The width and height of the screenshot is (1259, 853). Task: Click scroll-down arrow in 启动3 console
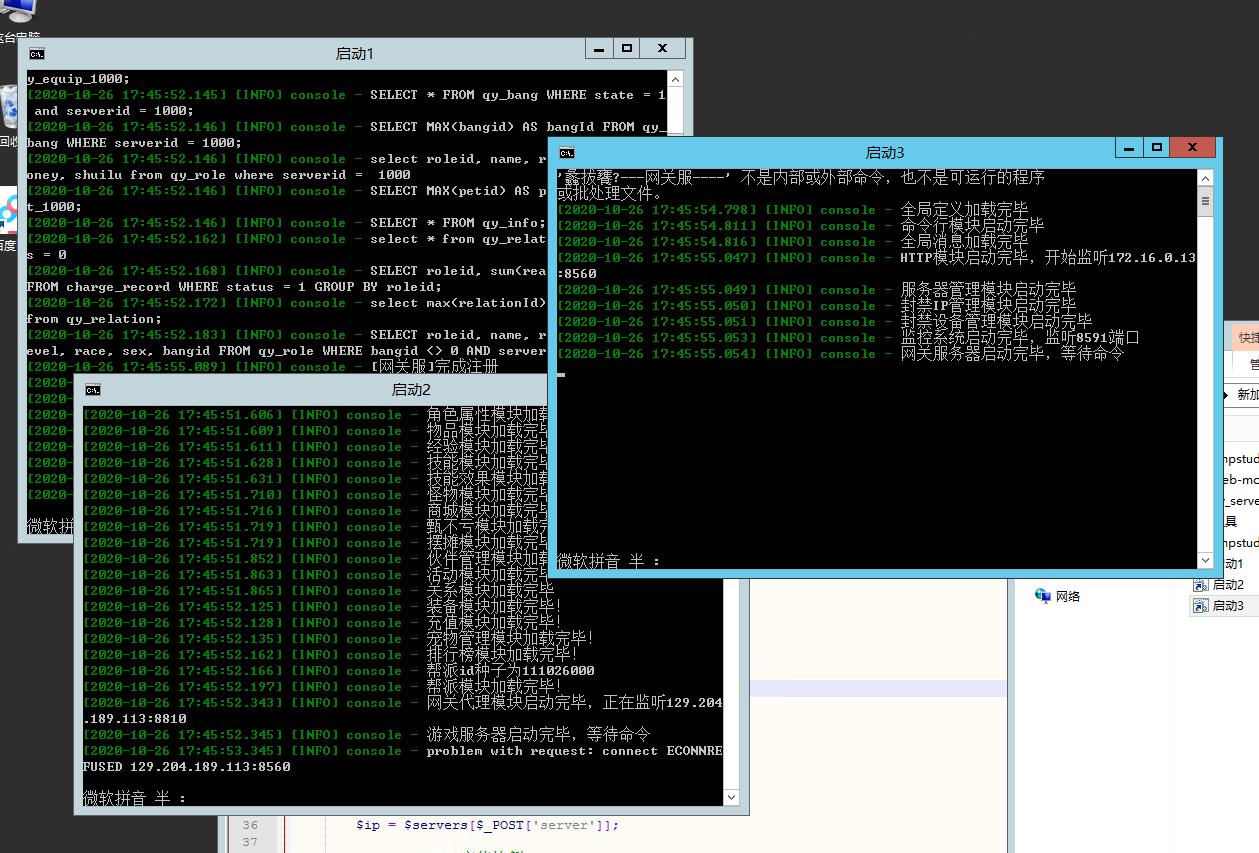click(x=1205, y=561)
